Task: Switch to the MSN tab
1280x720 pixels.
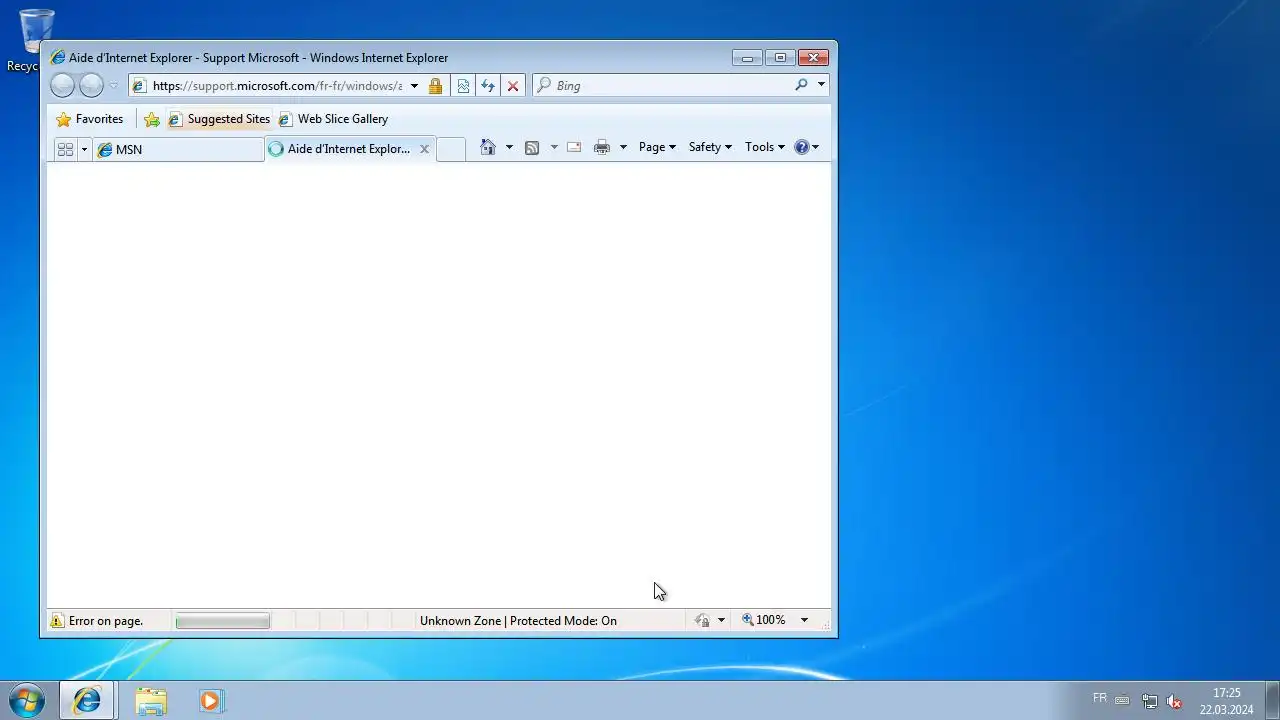Action: [x=178, y=149]
